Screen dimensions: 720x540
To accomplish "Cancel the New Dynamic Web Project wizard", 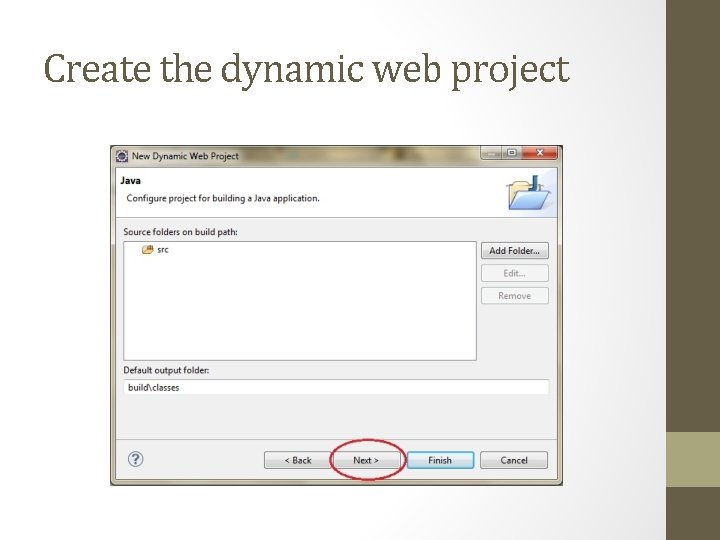I will pos(514,460).
